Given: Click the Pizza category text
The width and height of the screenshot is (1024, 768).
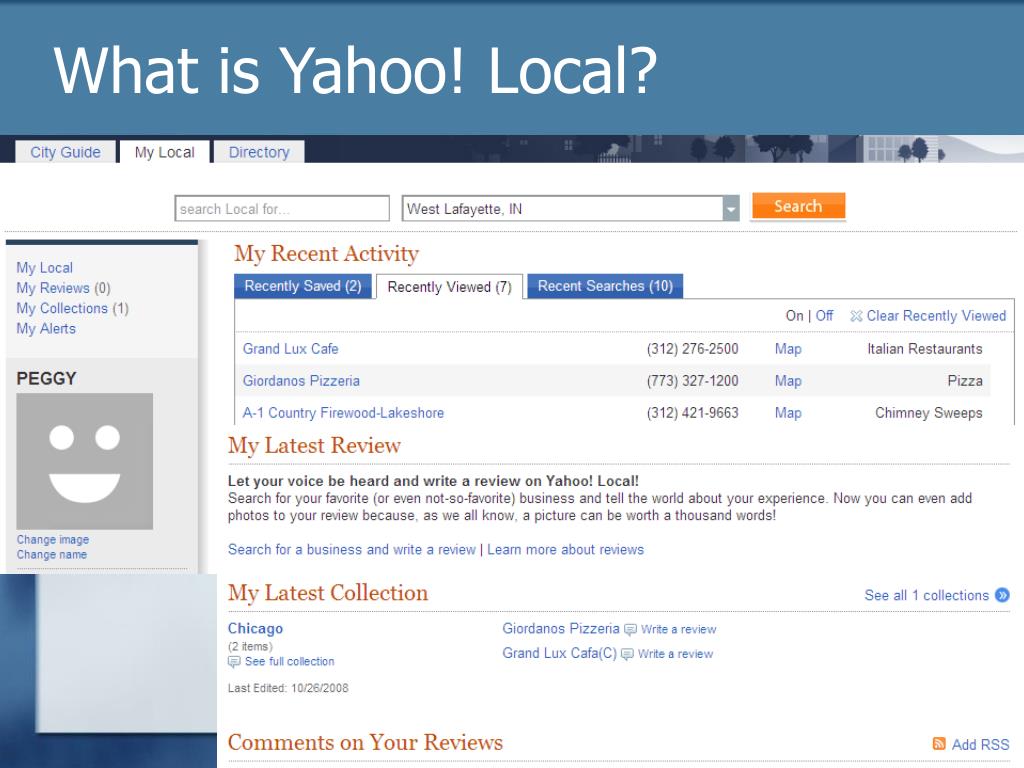Looking at the screenshot, I should coord(965,381).
